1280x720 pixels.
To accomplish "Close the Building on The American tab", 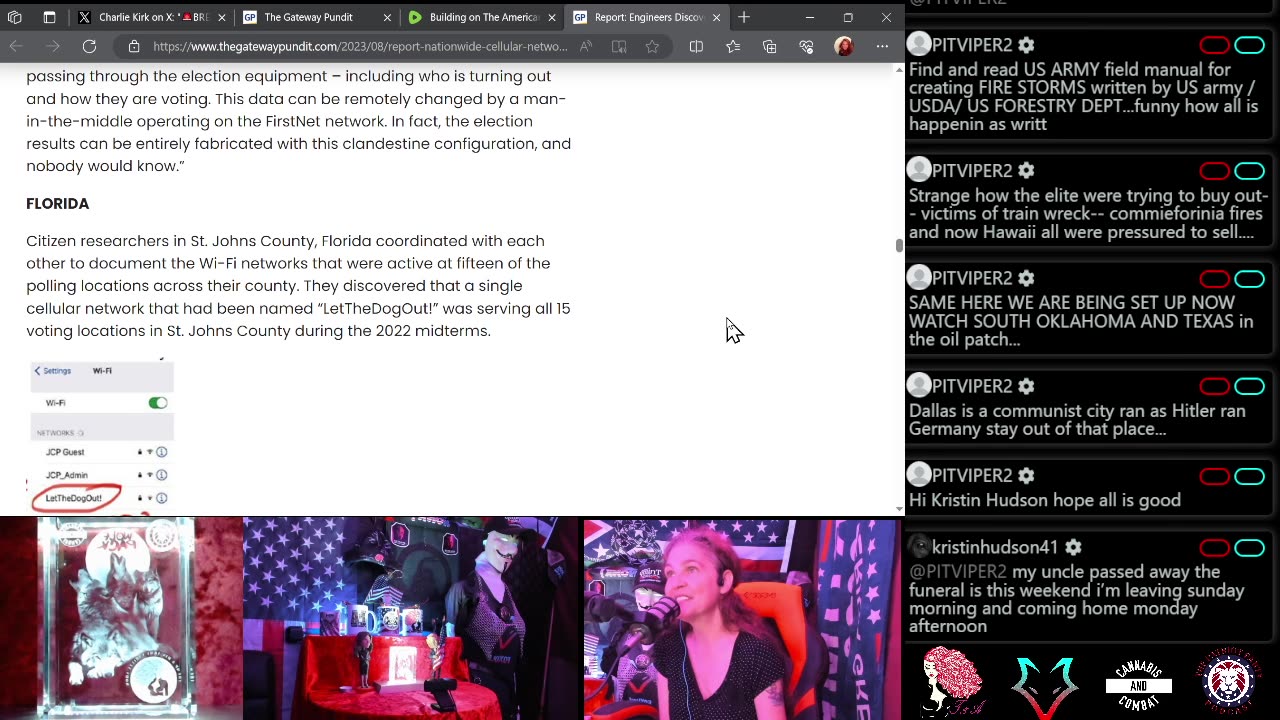I will (551, 17).
